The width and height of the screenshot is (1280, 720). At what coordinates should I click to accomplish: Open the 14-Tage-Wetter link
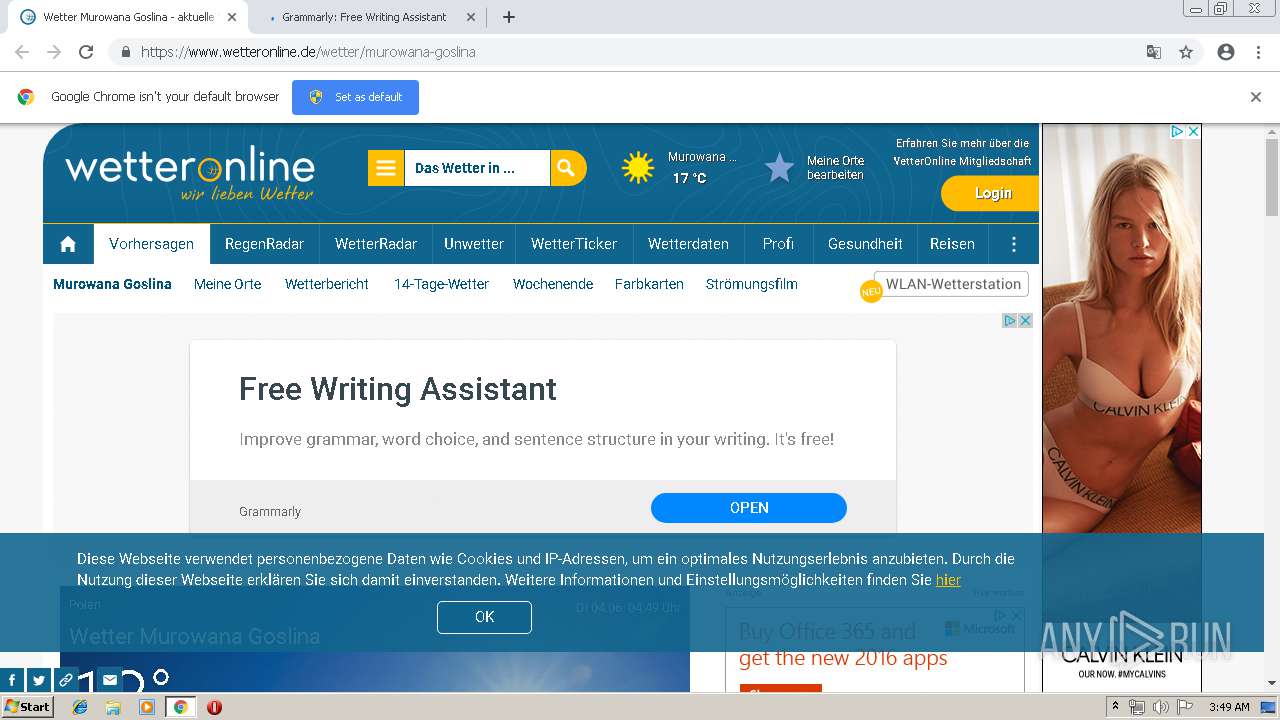[x=441, y=284]
